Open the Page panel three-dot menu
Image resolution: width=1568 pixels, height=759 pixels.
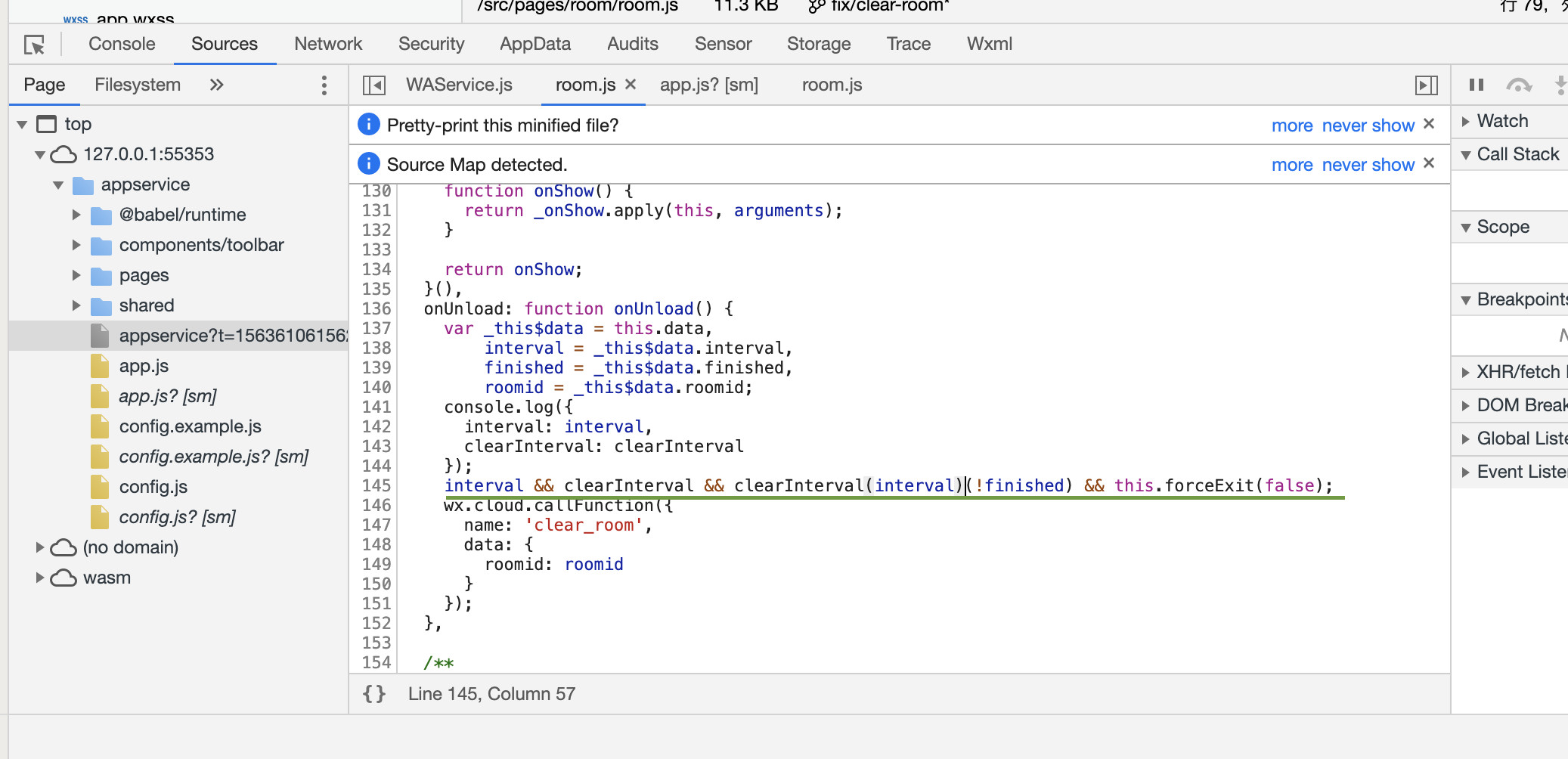[x=324, y=85]
